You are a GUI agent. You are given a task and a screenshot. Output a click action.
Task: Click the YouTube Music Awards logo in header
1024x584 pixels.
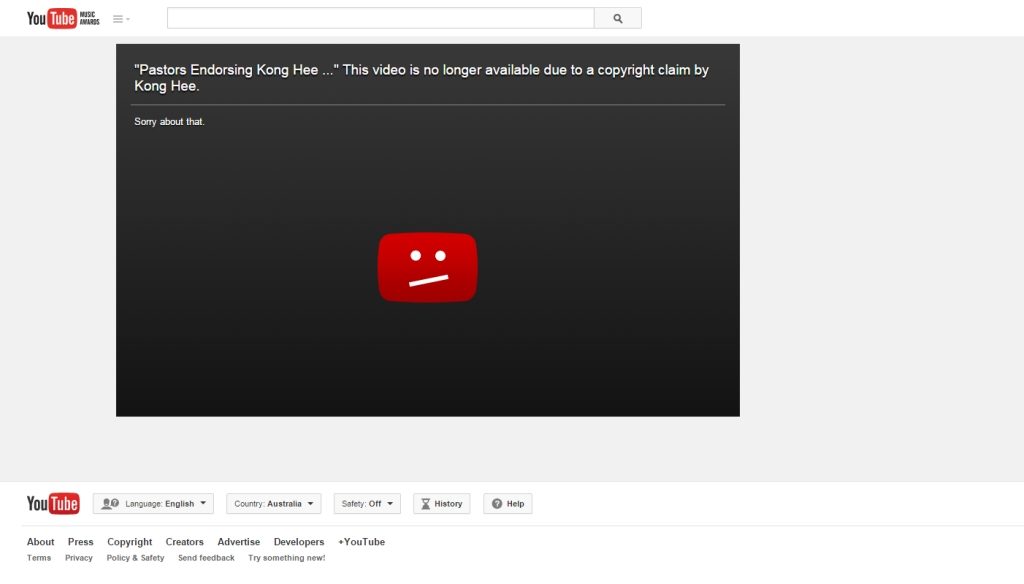point(63,18)
